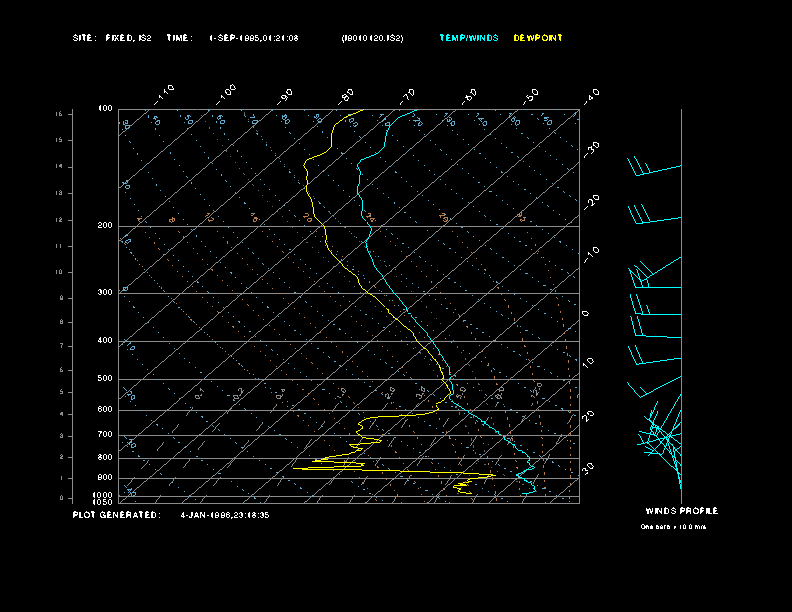
Task: Click the 400 pressure level label
Action: pyautogui.click(x=105, y=340)
